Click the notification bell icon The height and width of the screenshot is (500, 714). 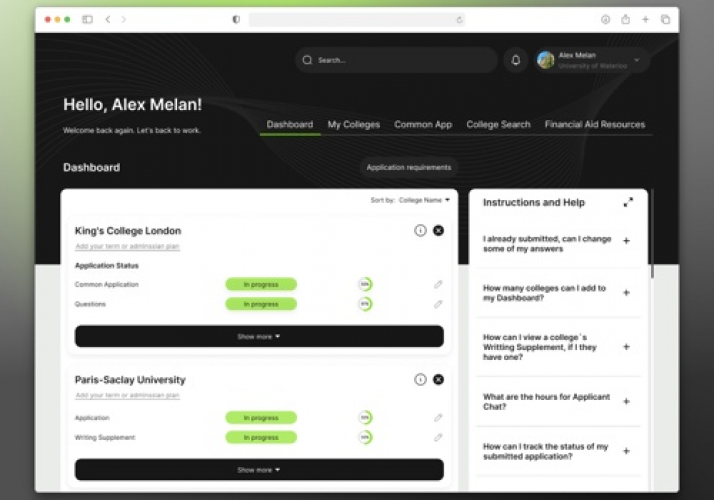(x=515, y=60)
